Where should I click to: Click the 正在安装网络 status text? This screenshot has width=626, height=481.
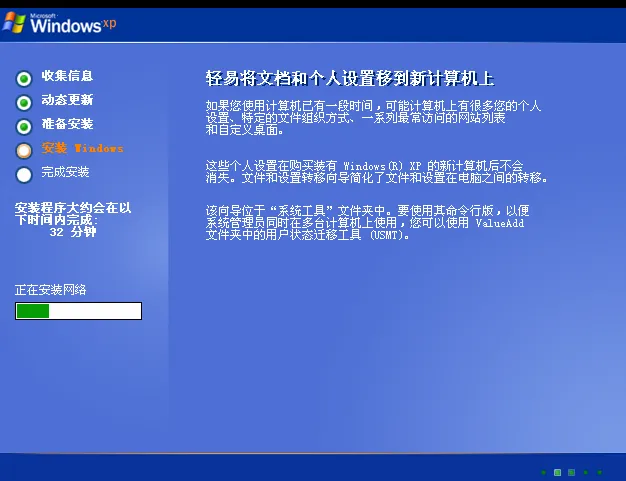pos(50,290)
